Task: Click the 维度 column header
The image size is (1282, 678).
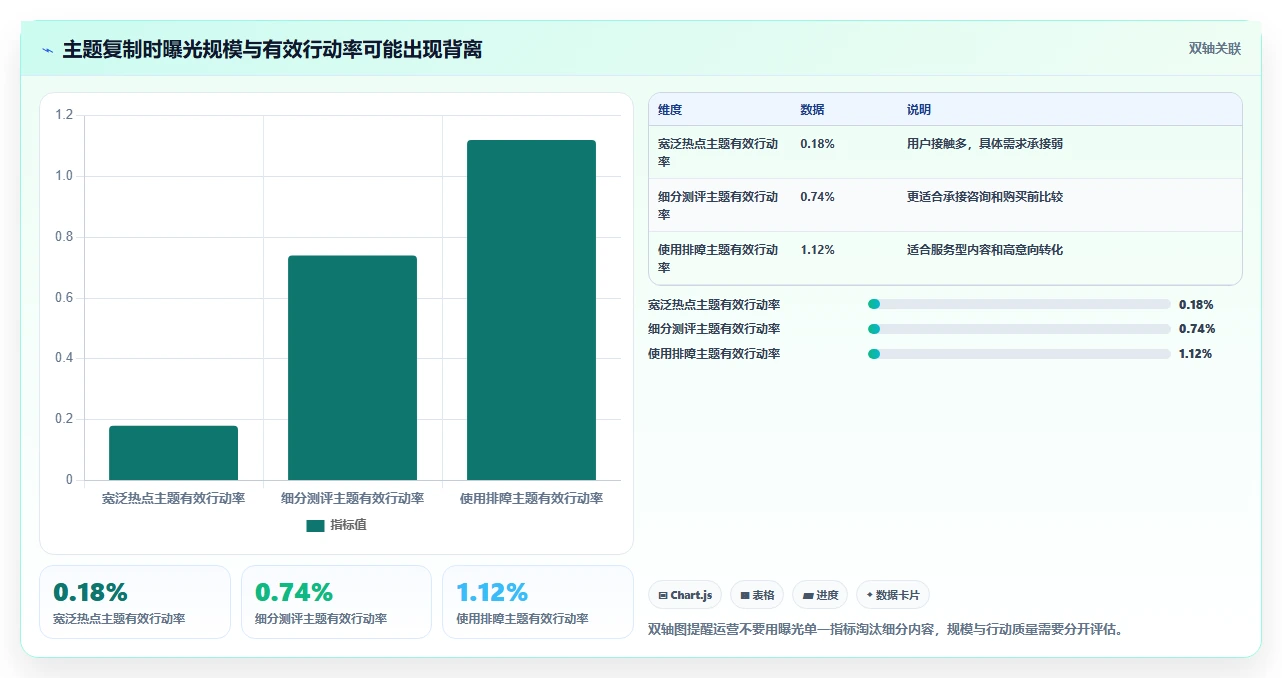Action: coord(670,110)
